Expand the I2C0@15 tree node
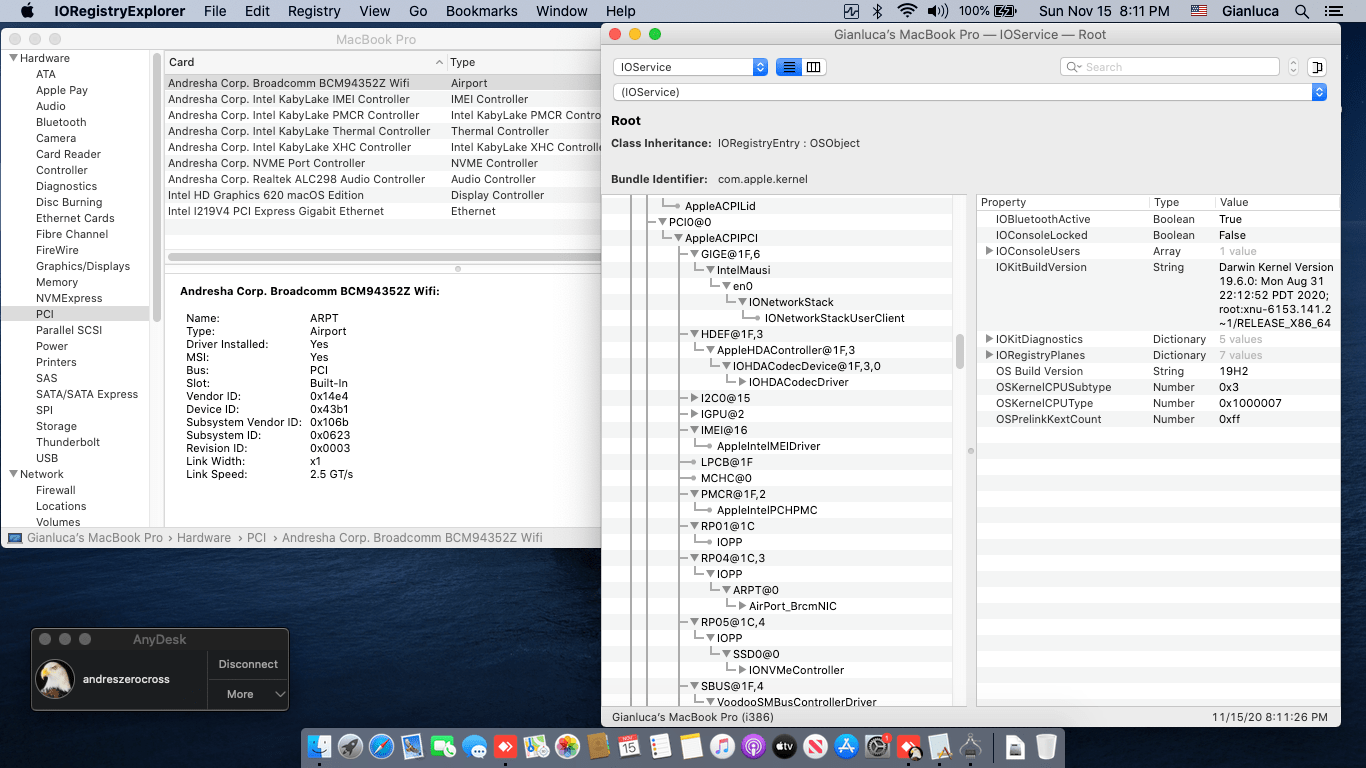1366x768 pixels. [694, 398]
